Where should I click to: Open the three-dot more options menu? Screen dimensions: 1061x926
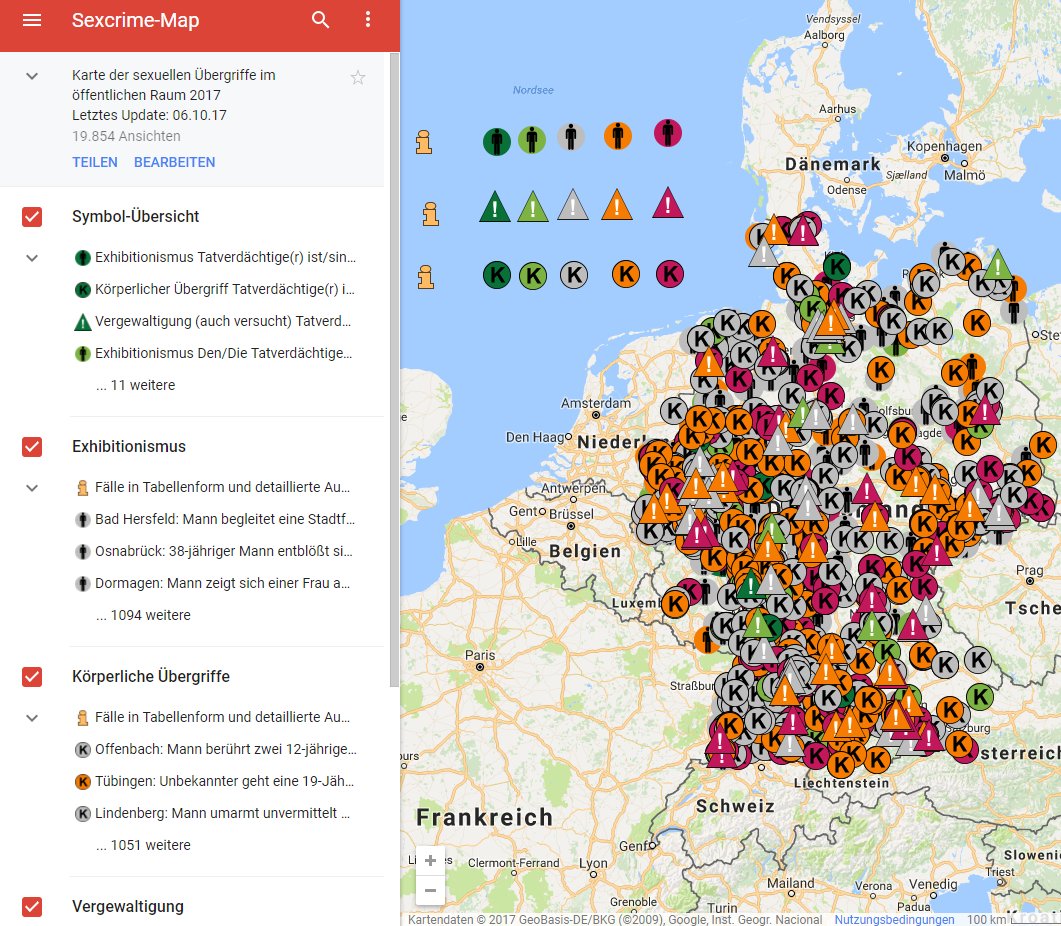367,20
